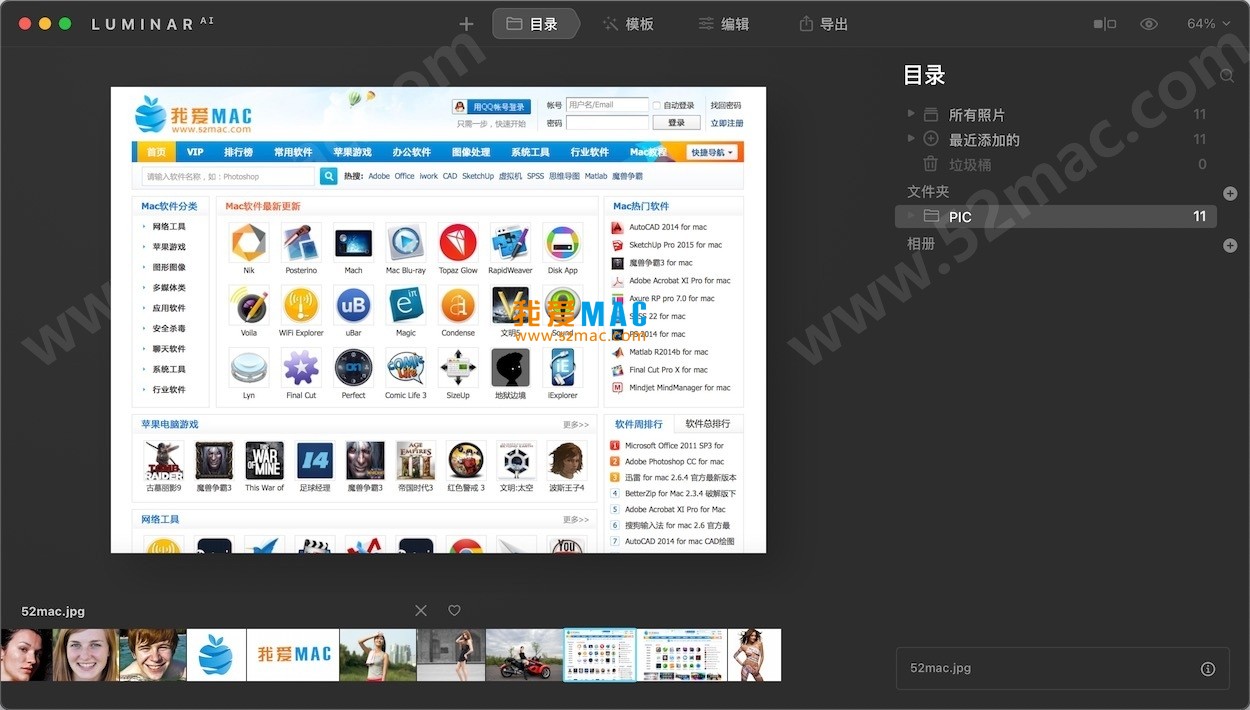The width and height of the screenshot is (1250, 710).
Task: Reject photo with the X icon
Action: tap(421, 610)
